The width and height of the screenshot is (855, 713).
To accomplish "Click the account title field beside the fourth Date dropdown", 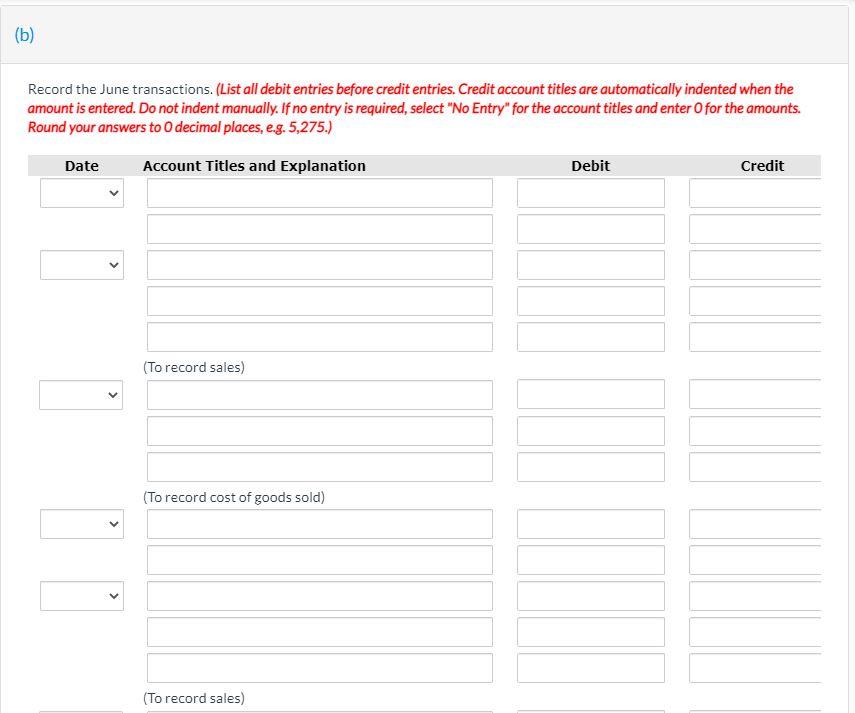I will [320, 524].
